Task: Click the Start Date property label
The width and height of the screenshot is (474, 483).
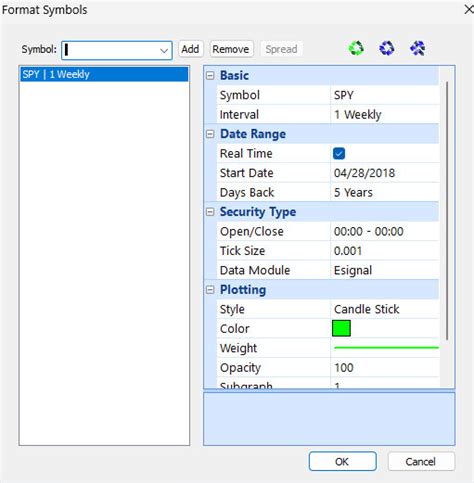Action: 246,173
